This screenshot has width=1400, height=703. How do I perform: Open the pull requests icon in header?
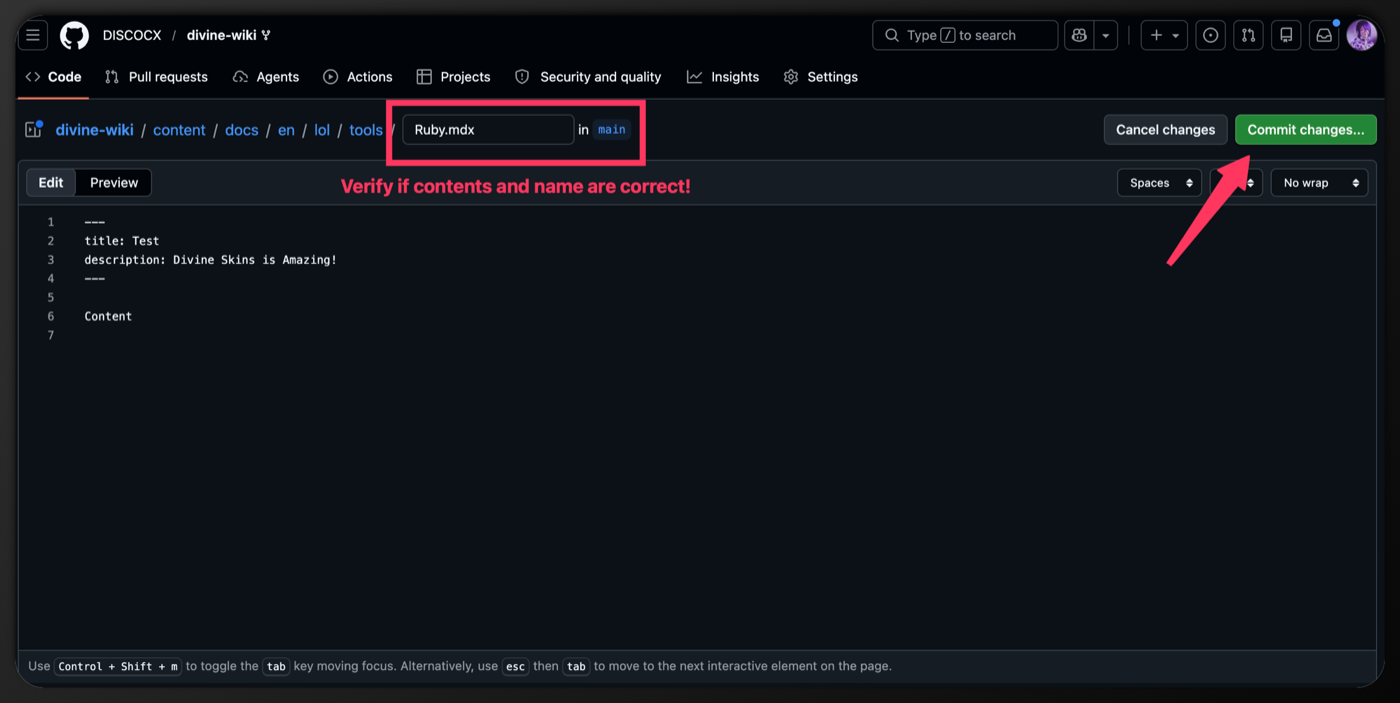coord(1248,35)
